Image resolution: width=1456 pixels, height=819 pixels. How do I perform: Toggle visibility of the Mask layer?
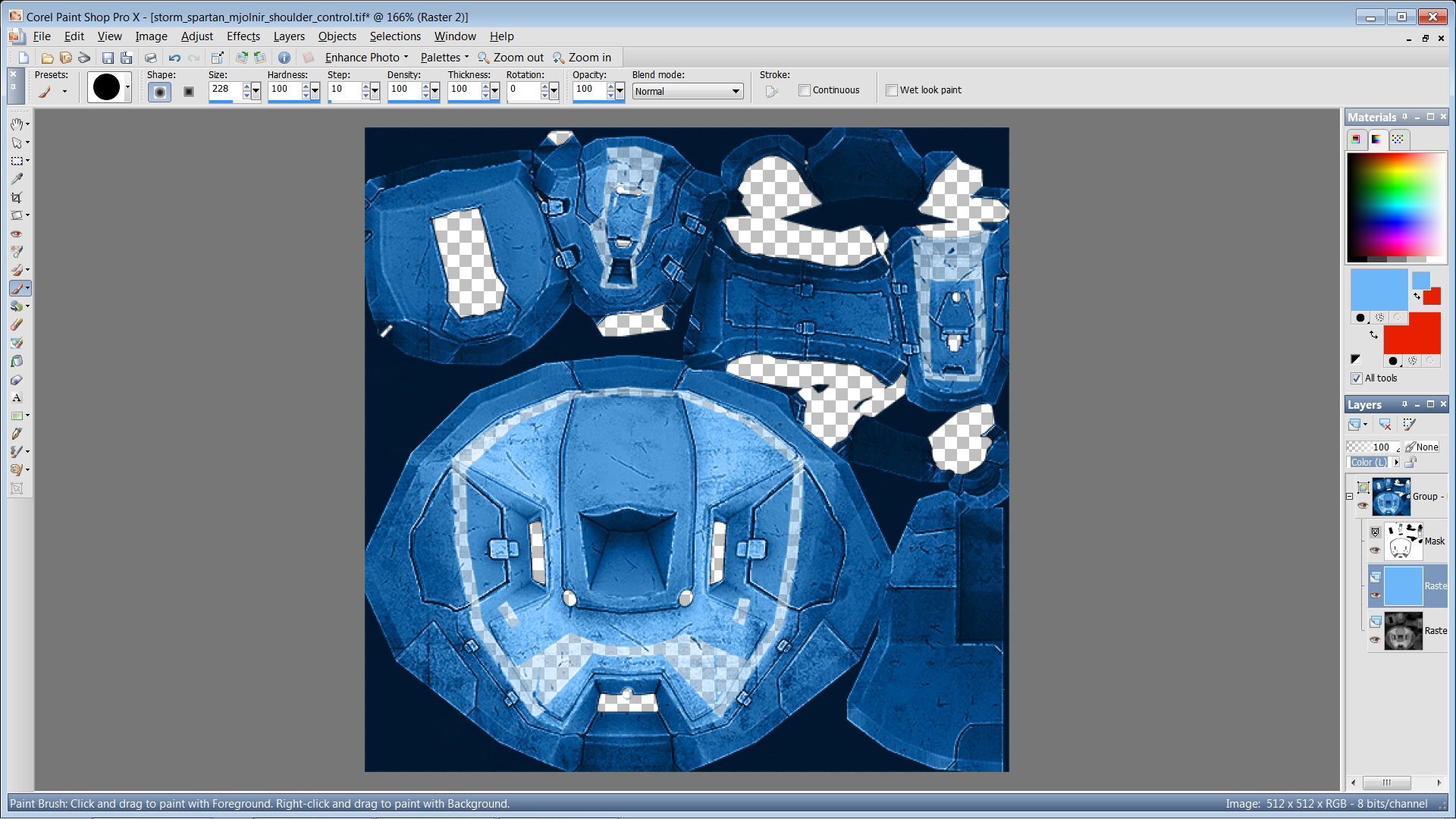[1375, 551]
